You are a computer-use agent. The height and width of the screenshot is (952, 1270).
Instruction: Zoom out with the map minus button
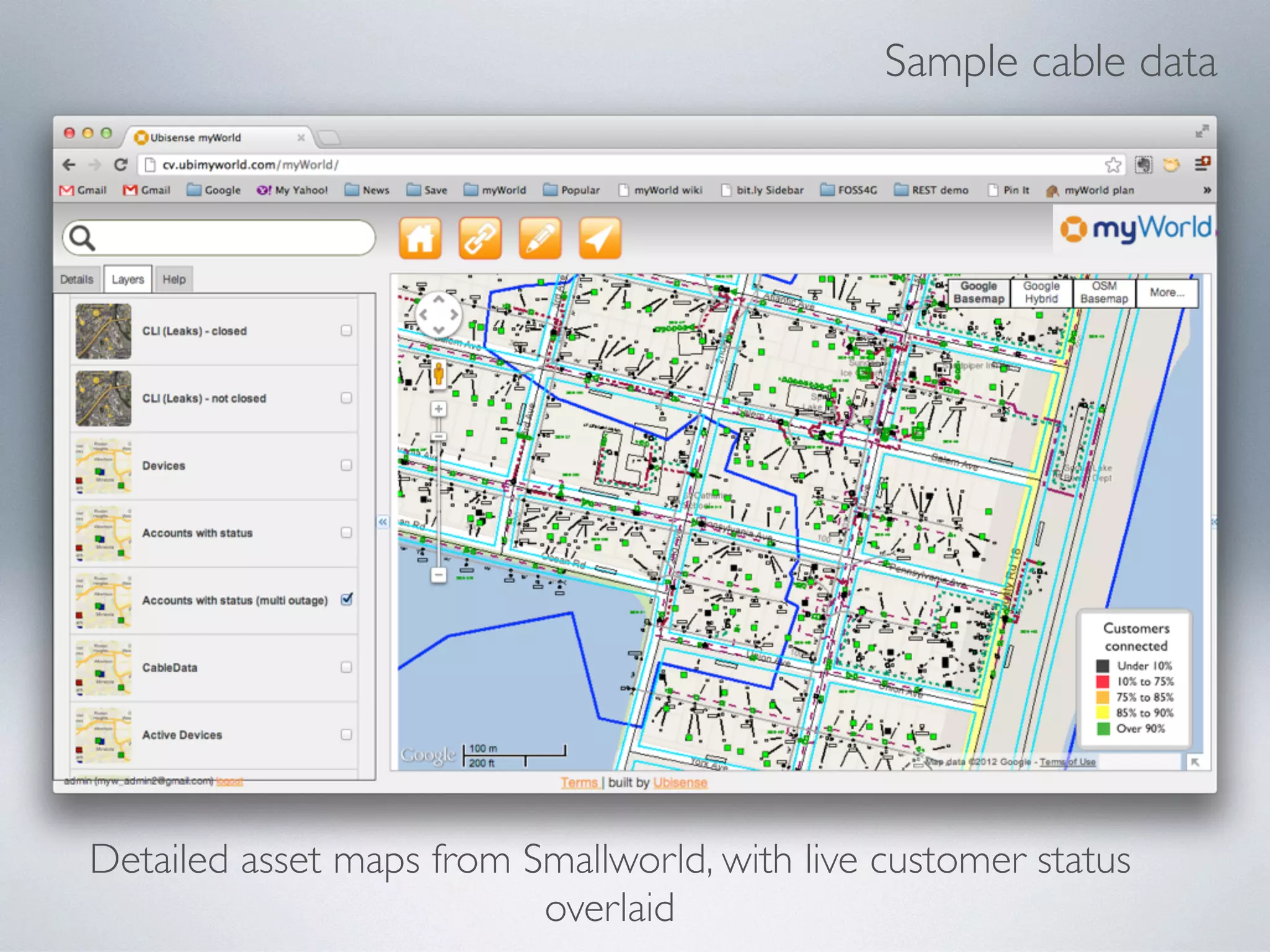pos(438,575)
